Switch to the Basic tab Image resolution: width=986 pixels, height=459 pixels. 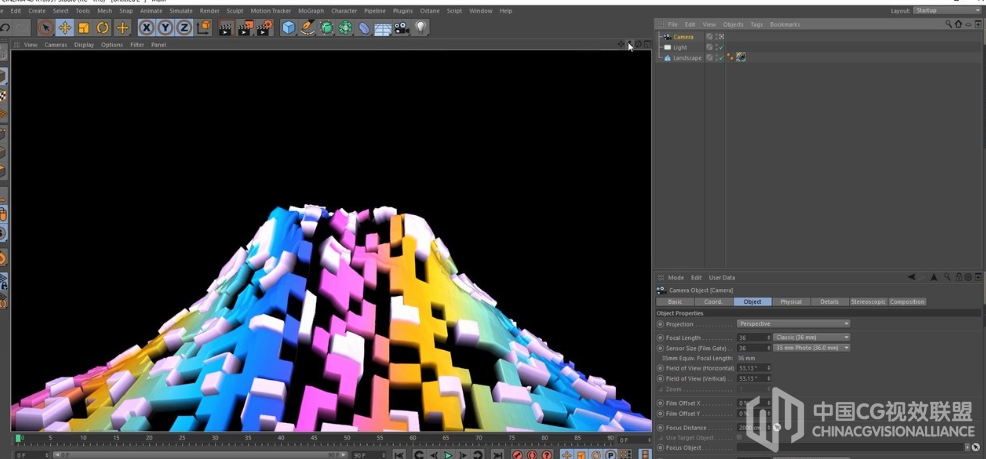(x=675, y=302)
